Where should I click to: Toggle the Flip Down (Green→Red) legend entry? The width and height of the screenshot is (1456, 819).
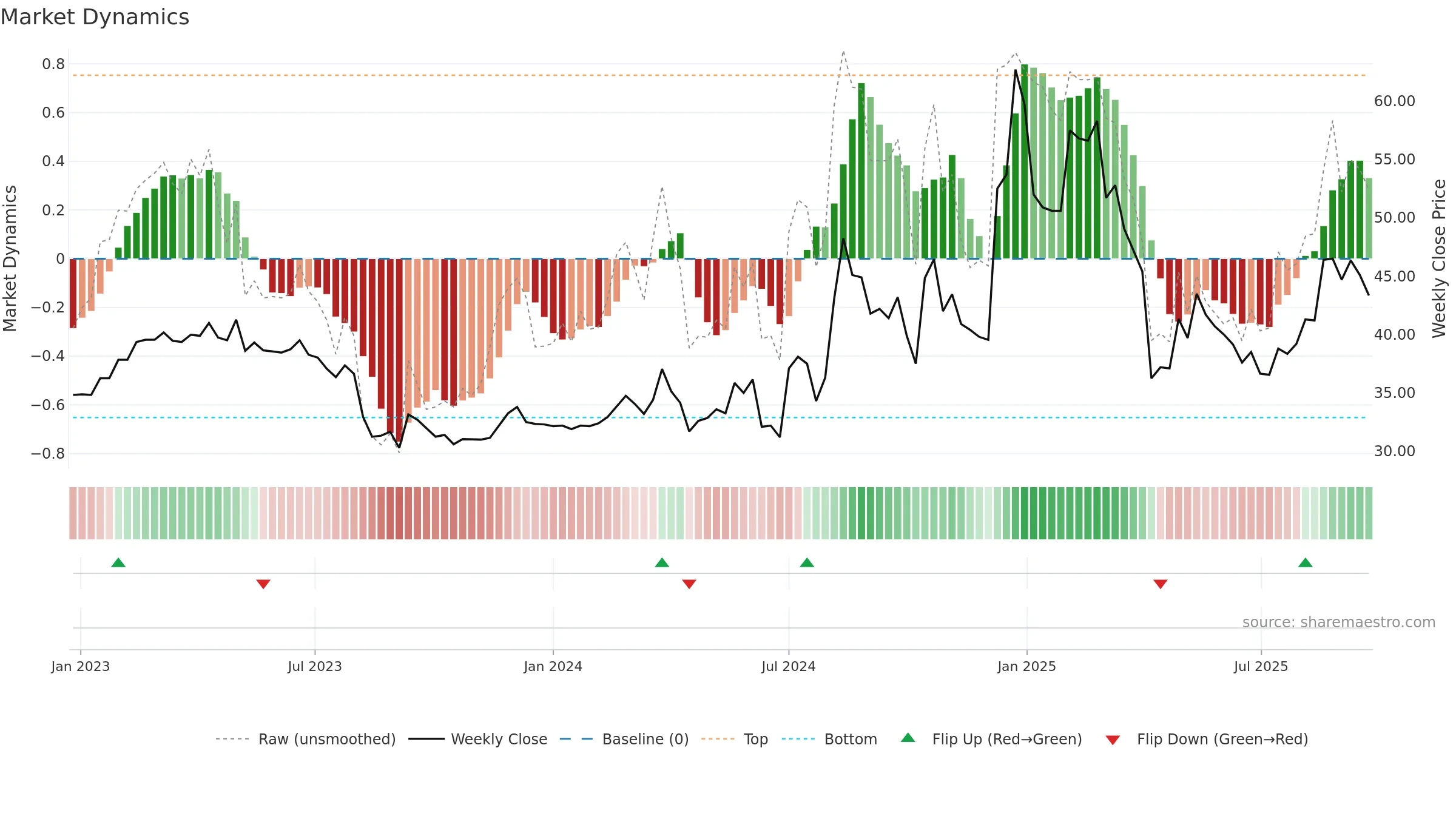click(1207, 739)
